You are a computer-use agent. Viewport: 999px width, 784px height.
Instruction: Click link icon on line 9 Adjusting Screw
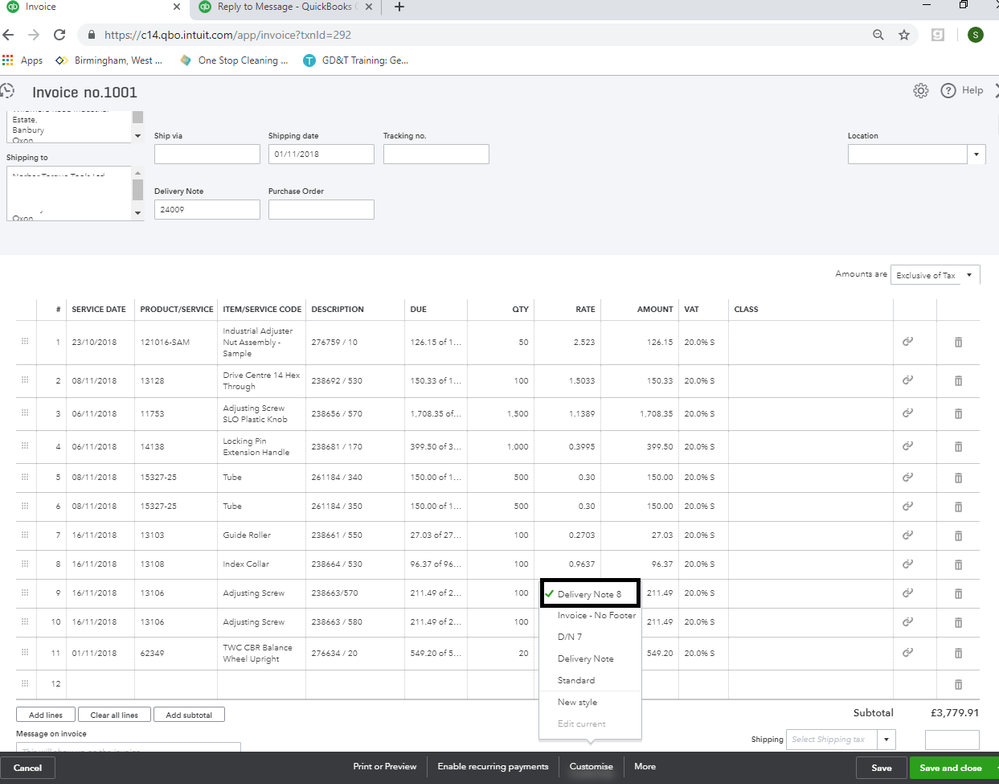tap(908, 593)
